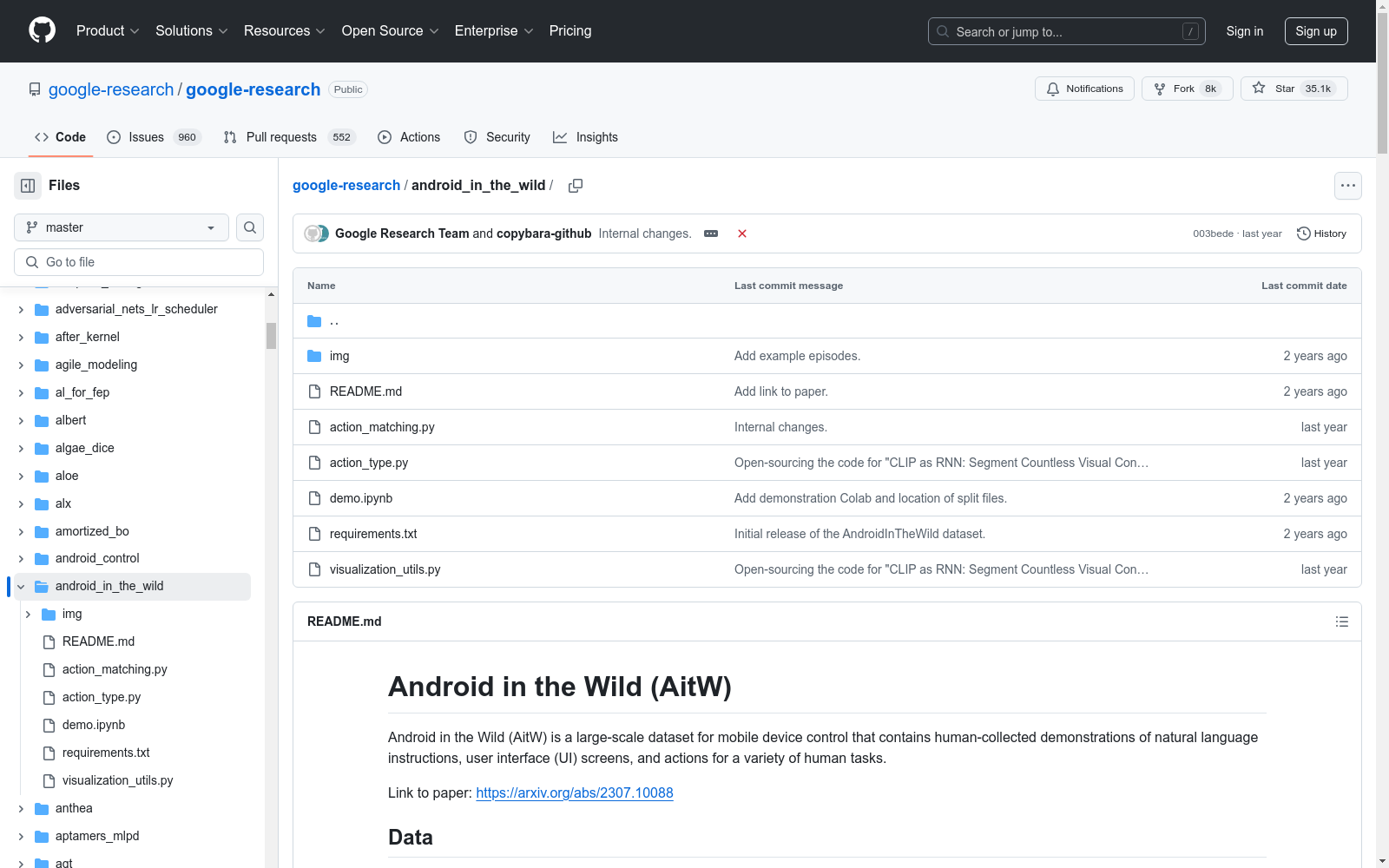
Task: Open the README outline icon
Action: coord(1342,621)
